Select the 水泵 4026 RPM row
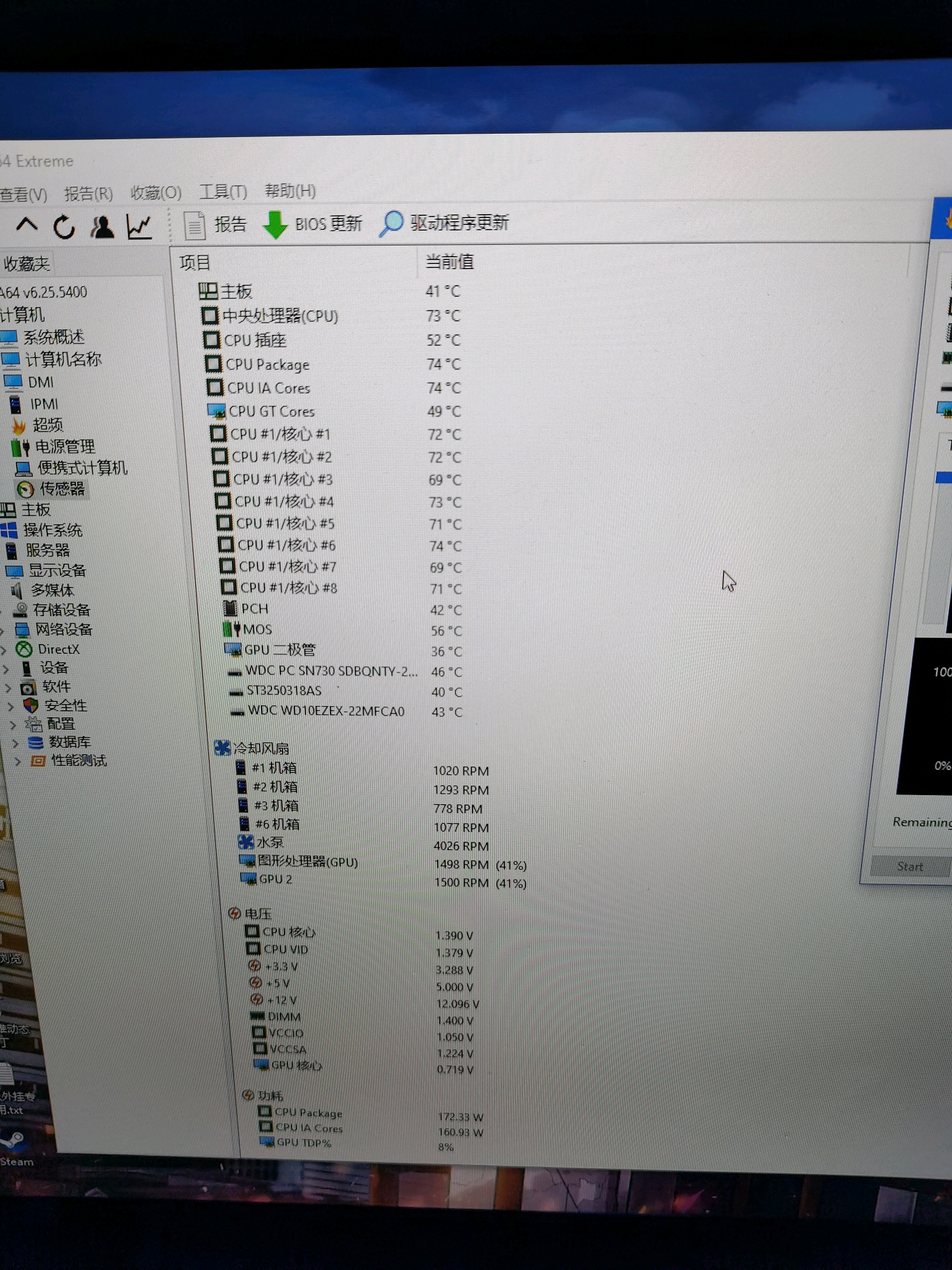 (x=363, y=843)
